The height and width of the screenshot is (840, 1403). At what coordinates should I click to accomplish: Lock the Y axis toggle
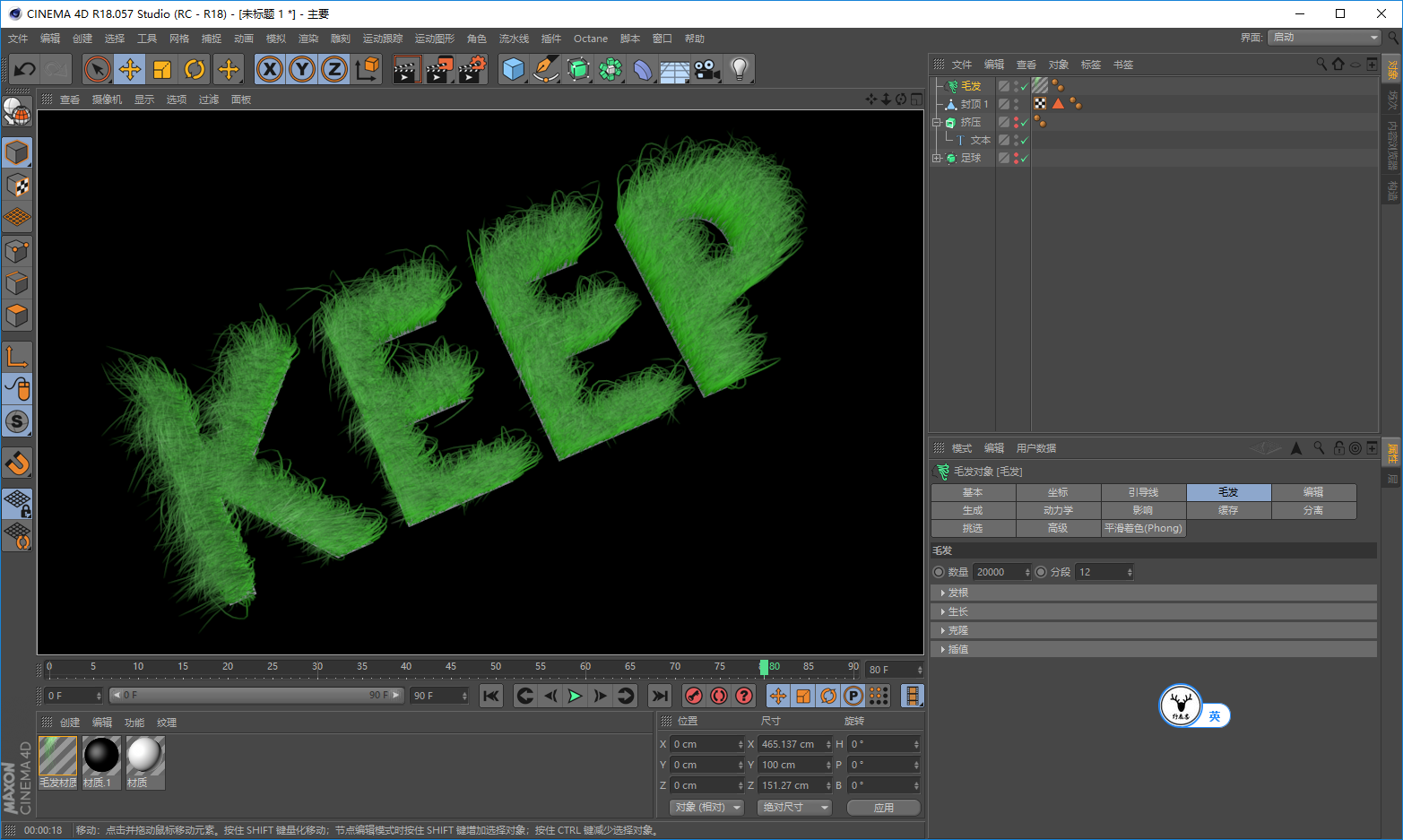point(302,69)
